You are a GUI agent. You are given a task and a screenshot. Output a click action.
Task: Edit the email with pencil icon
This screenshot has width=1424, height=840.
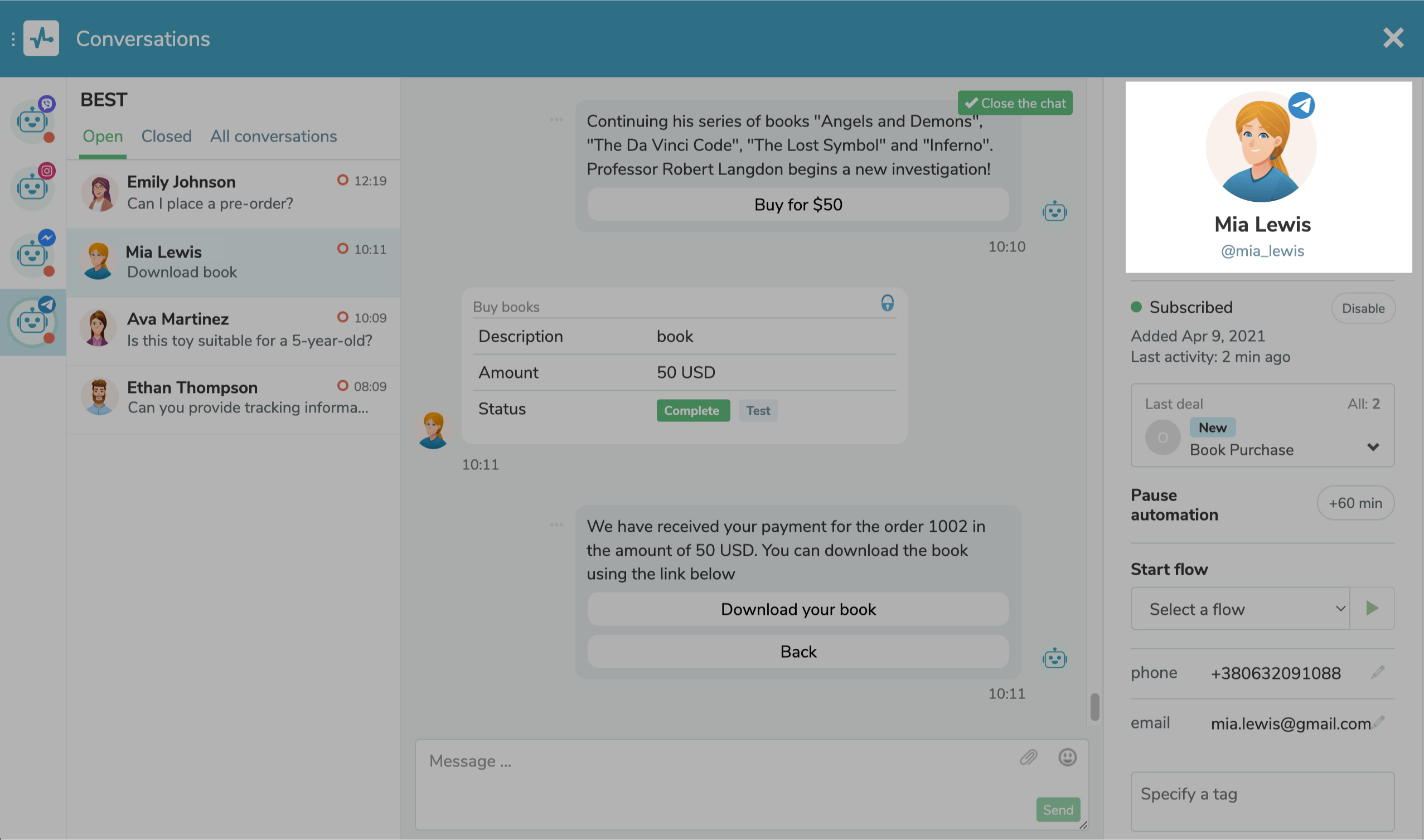[x=1379, y=722]
